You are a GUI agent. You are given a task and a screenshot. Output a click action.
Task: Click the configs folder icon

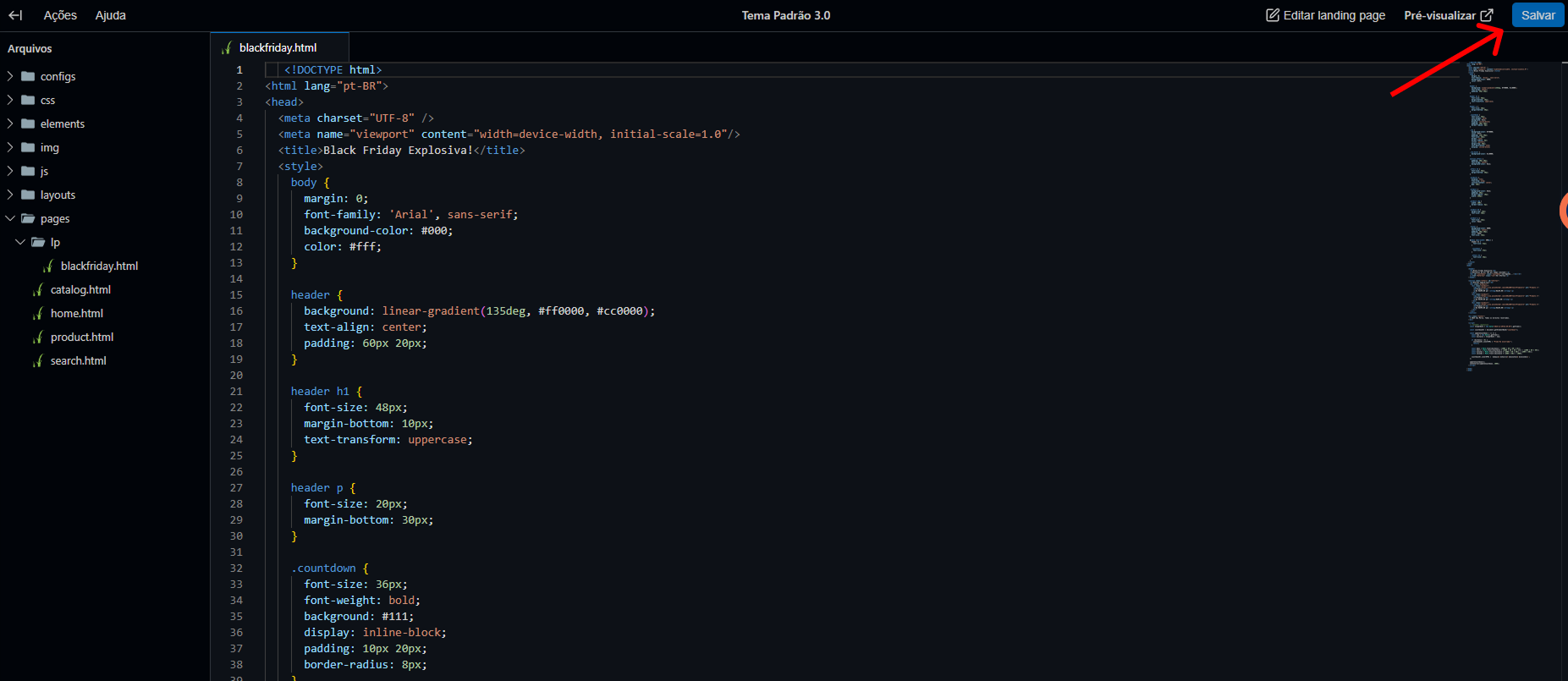28,76
